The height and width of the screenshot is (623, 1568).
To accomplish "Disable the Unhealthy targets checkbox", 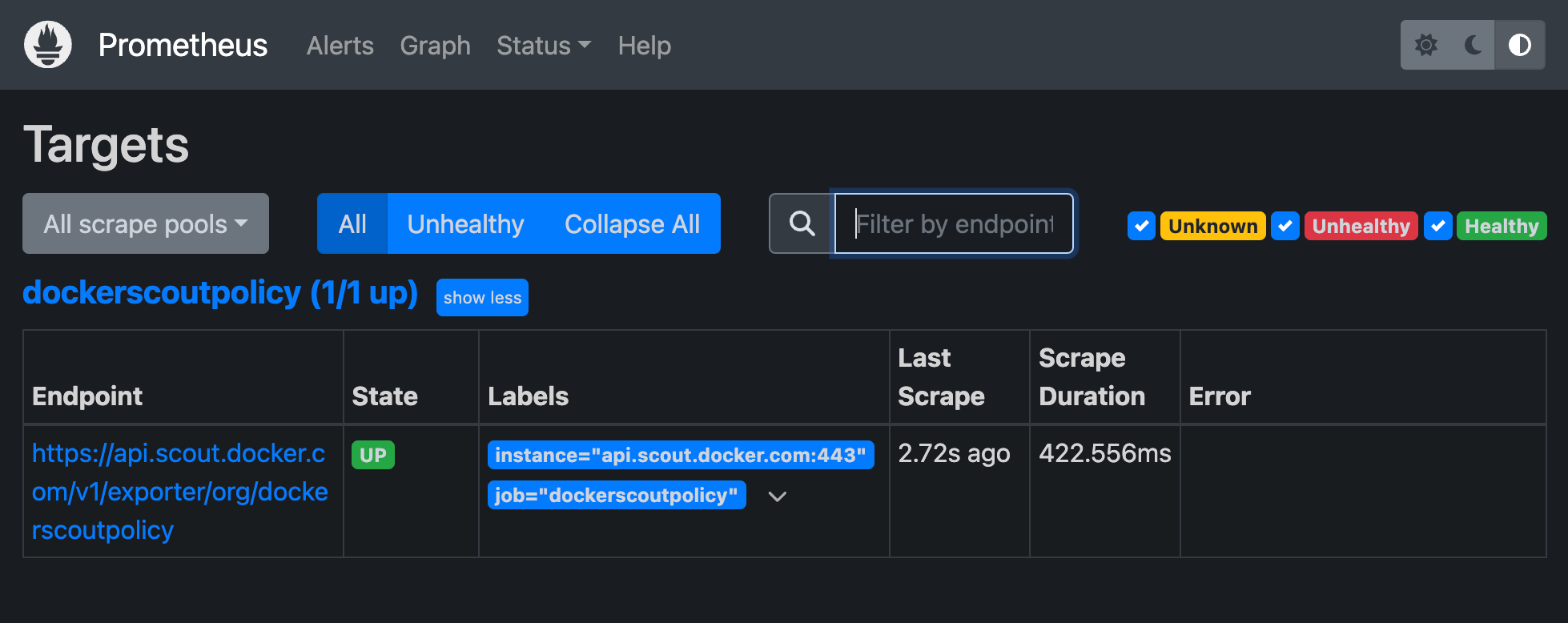I will tap(1285, 226).
